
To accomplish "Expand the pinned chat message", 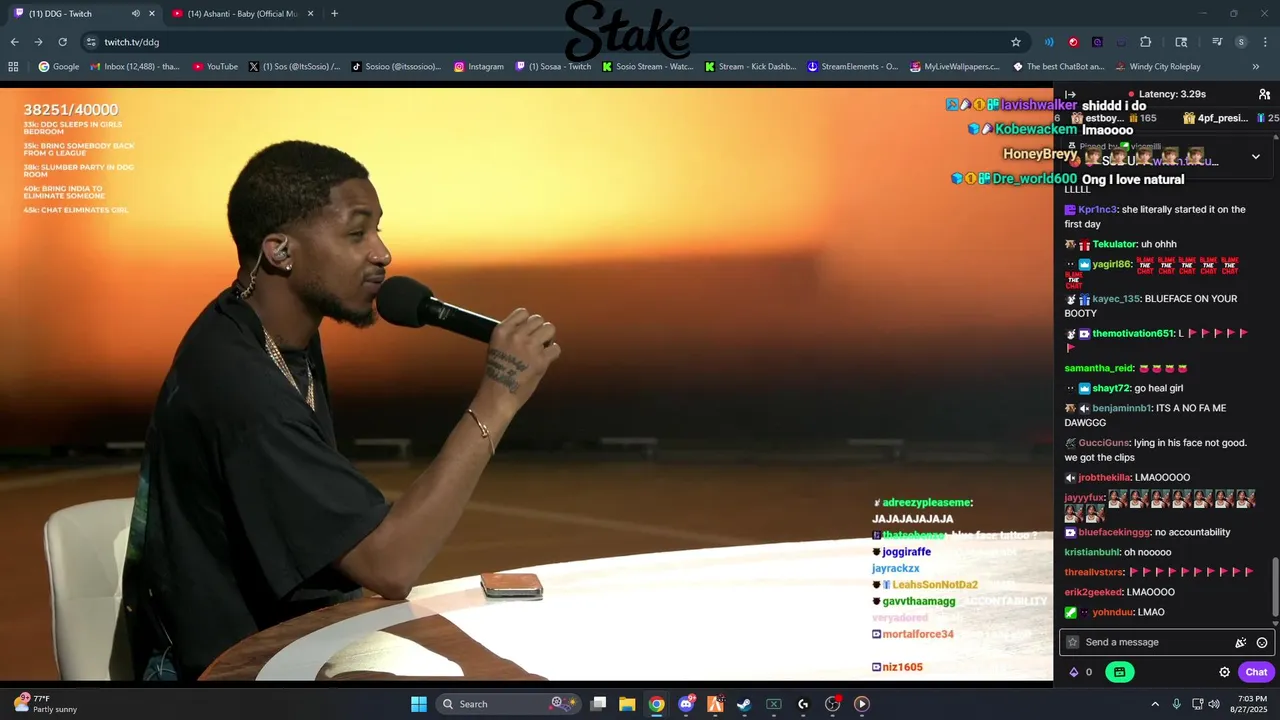I will click(x=1256, y=157).
